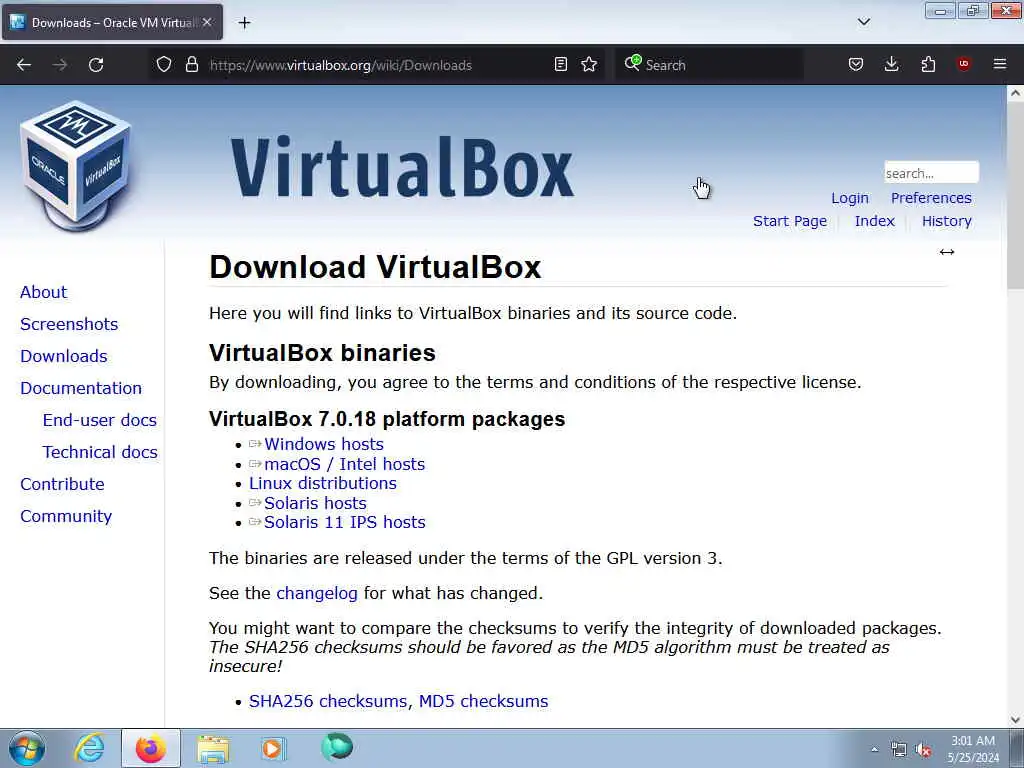The height and width of the screenshot is (768, 1024).
Task: Open Screenshots in the sidebar
Action: (69, 324)
